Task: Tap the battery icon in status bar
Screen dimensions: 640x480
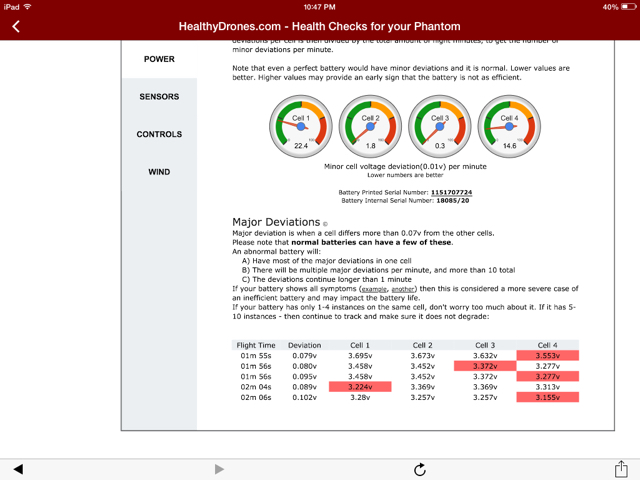Action: [628, 7]
